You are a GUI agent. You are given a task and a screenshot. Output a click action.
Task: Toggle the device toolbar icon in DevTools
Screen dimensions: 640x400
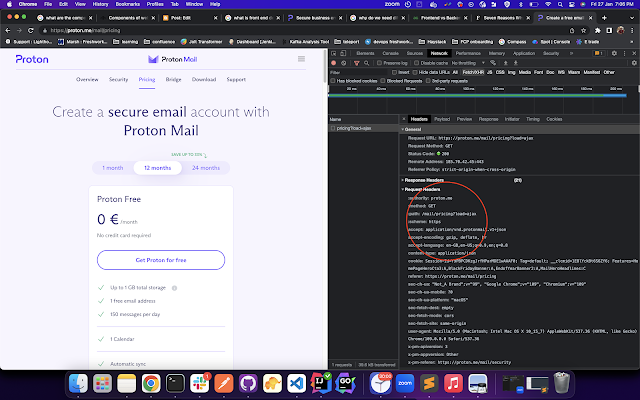pyautogui.click(x=343, y=53)
